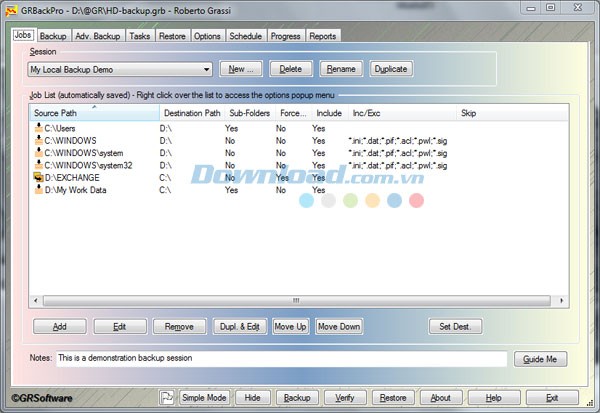Click the bottom Restore button
600x413 pixels.
(393, 397)
